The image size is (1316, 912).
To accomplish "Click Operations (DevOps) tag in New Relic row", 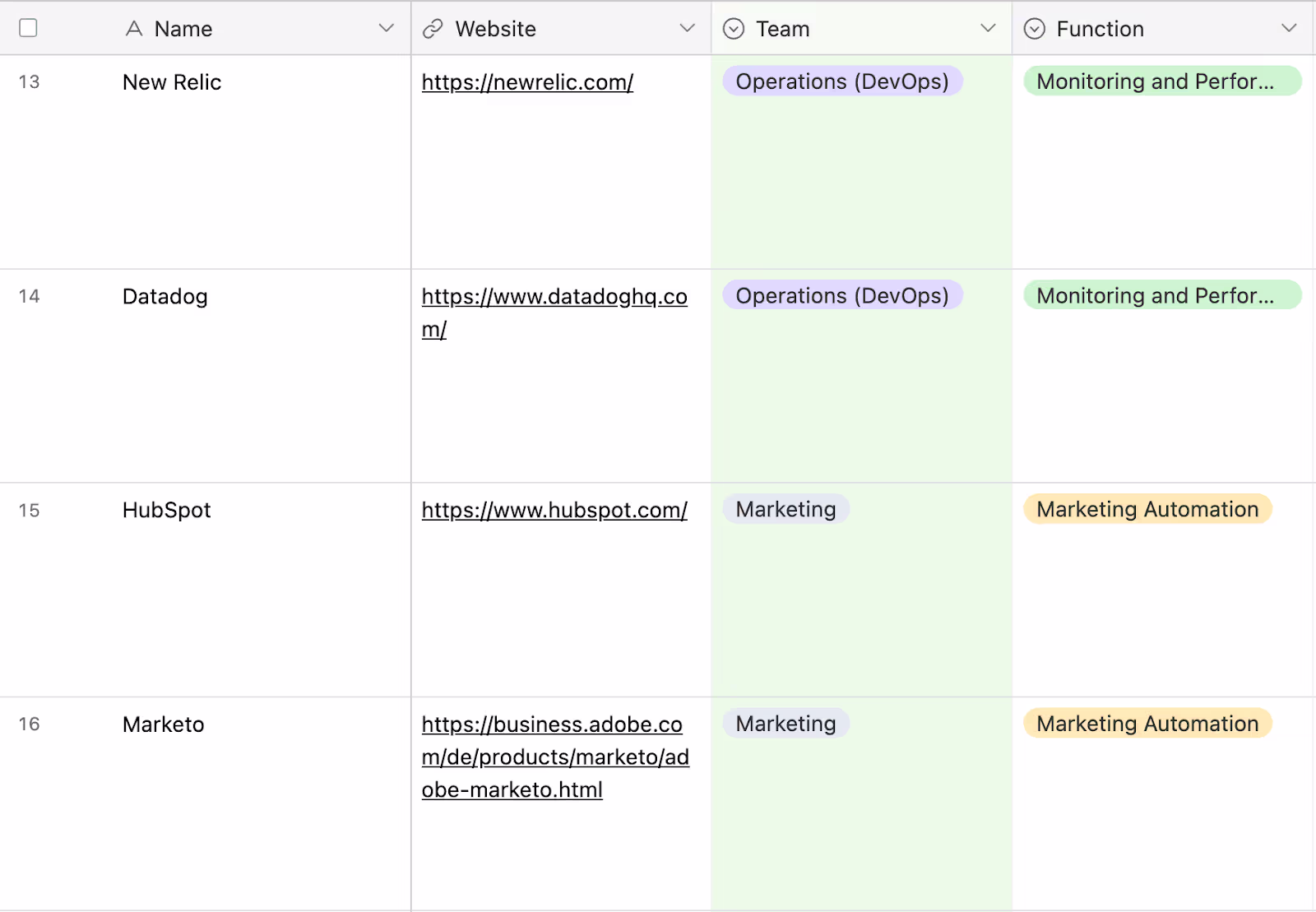I will pyautogui.click(x=842, y=81).
